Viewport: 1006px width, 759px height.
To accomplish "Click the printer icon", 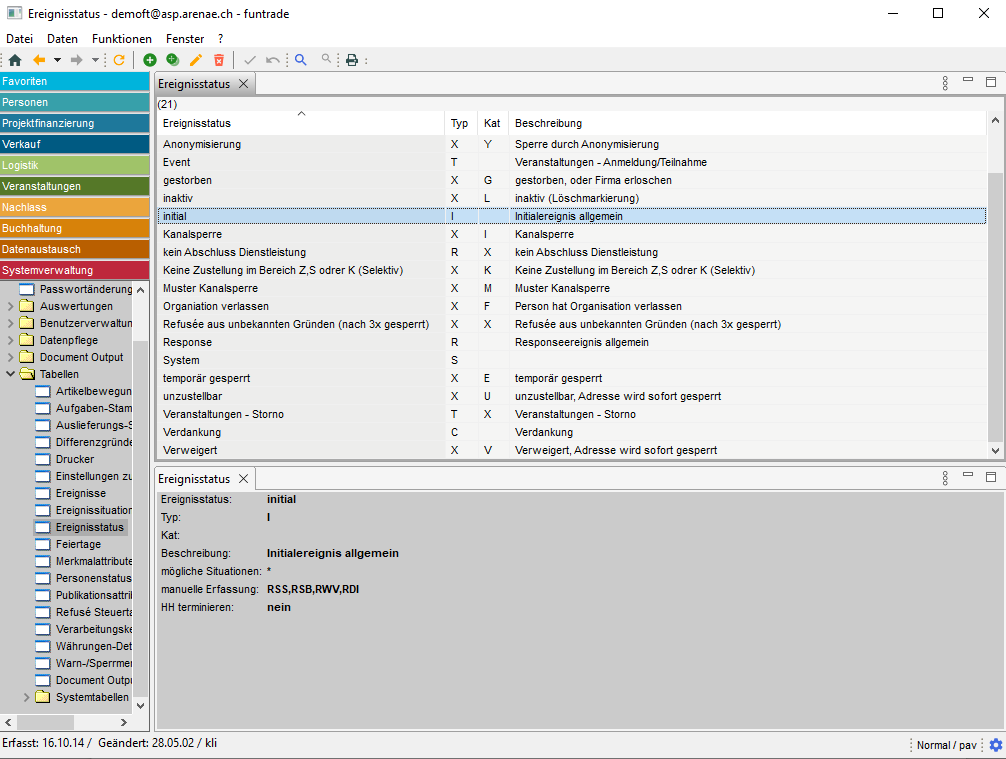I will click(x=352, y=60).
